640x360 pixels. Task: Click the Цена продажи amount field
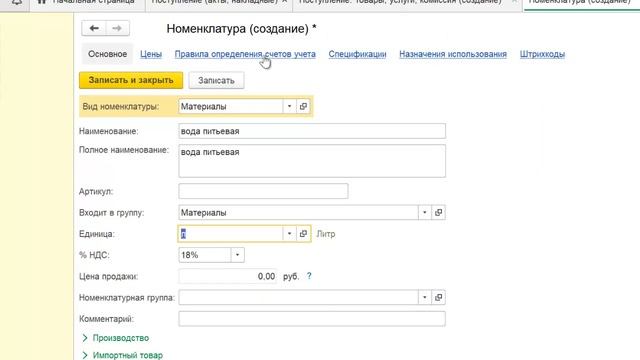[x=228, y=276]
